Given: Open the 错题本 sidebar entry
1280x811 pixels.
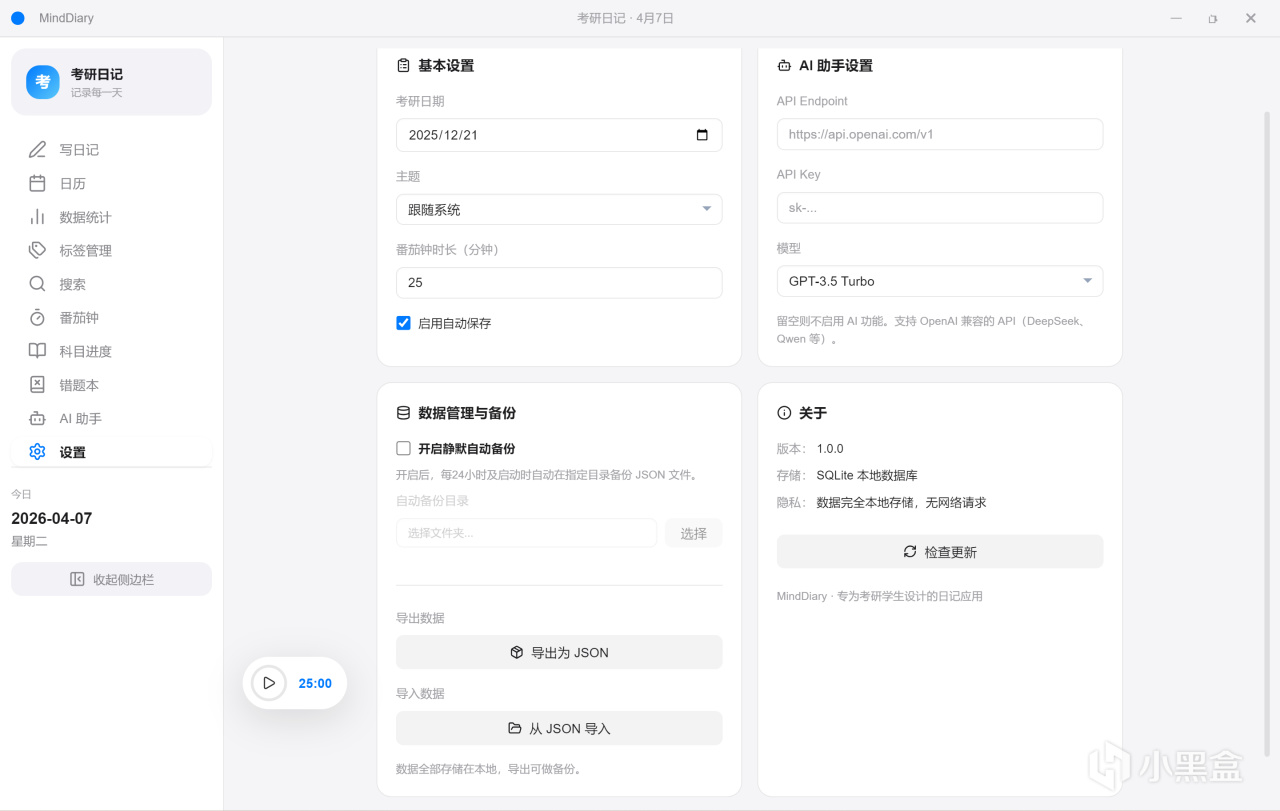Looking at the screenshot, I should [x=111, y=385].
